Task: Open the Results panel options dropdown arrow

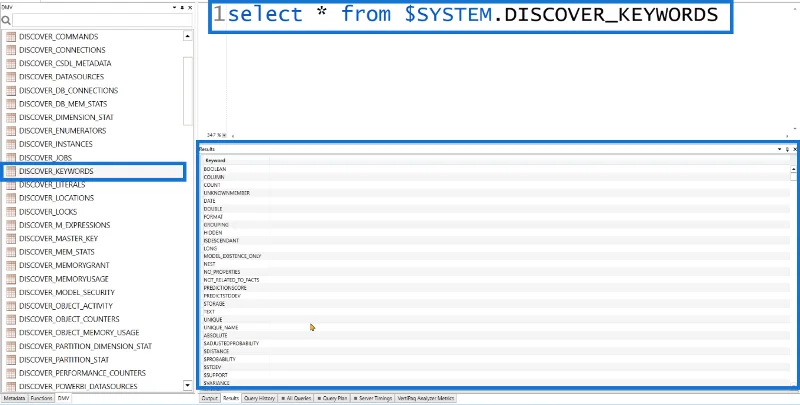Action: (780, 149)
